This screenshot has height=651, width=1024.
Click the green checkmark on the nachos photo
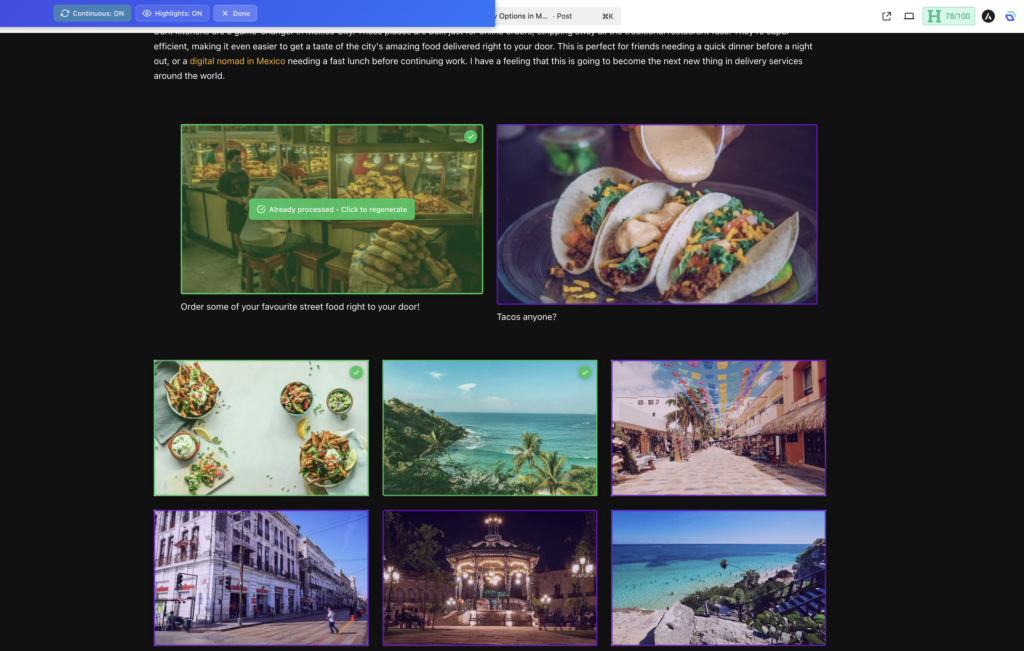coord(355,371)
